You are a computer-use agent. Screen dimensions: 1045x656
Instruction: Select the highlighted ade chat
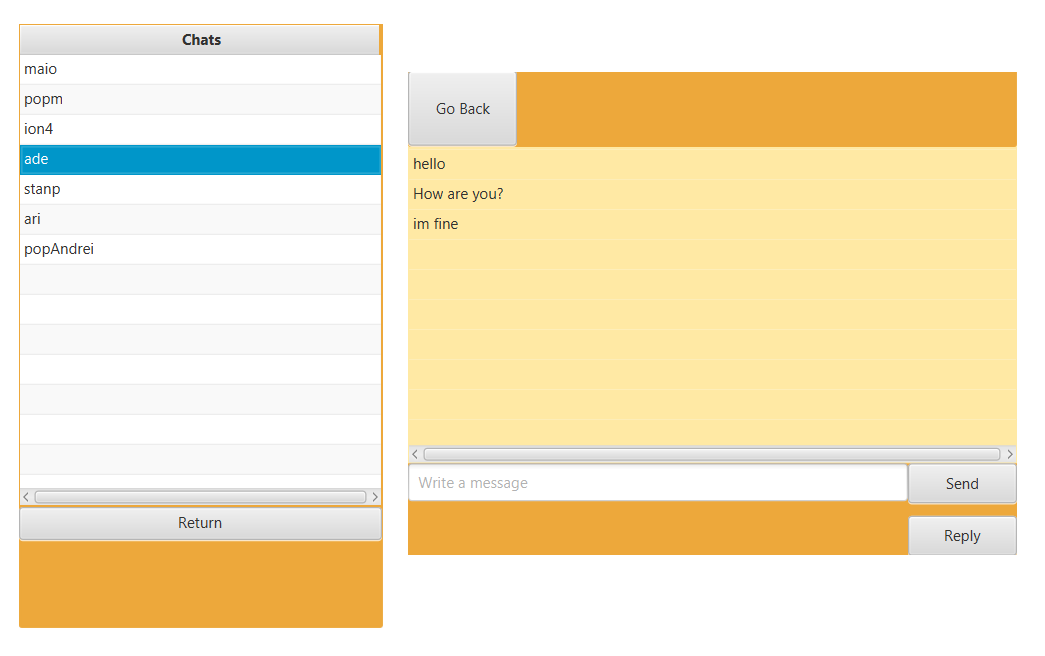[x=201, y=159]
